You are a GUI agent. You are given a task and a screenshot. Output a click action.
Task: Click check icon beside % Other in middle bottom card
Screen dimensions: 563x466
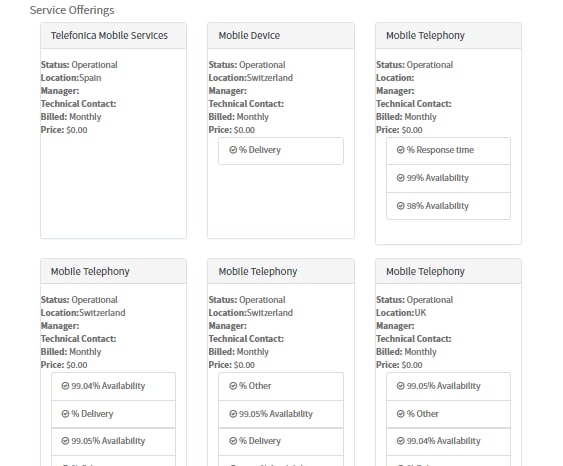coord(233,386)
